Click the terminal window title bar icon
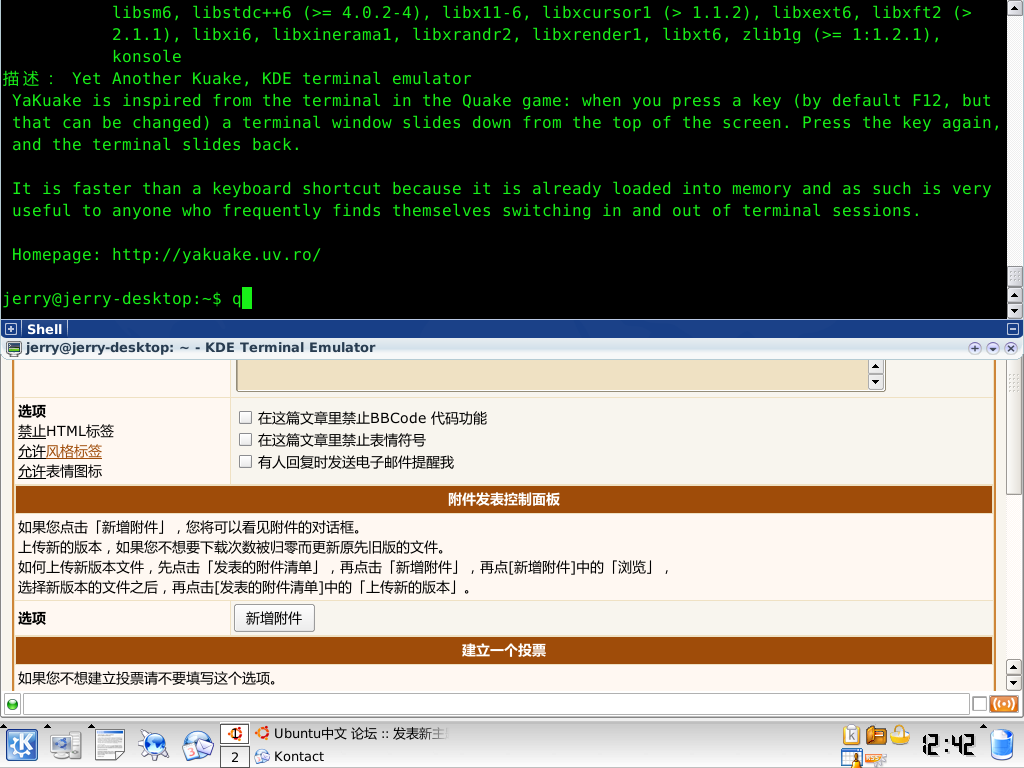Viewport: 1024px width, 768px height. pos(14,348)
